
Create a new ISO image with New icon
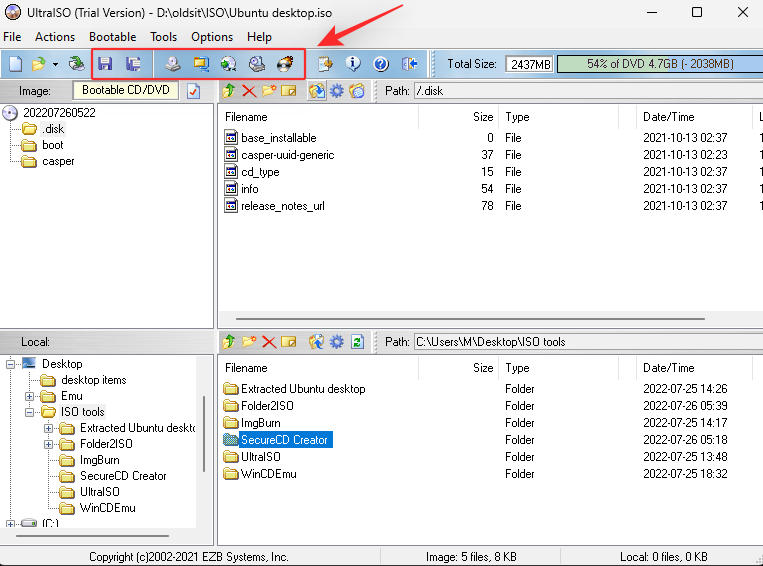click(x=16, y=64)
